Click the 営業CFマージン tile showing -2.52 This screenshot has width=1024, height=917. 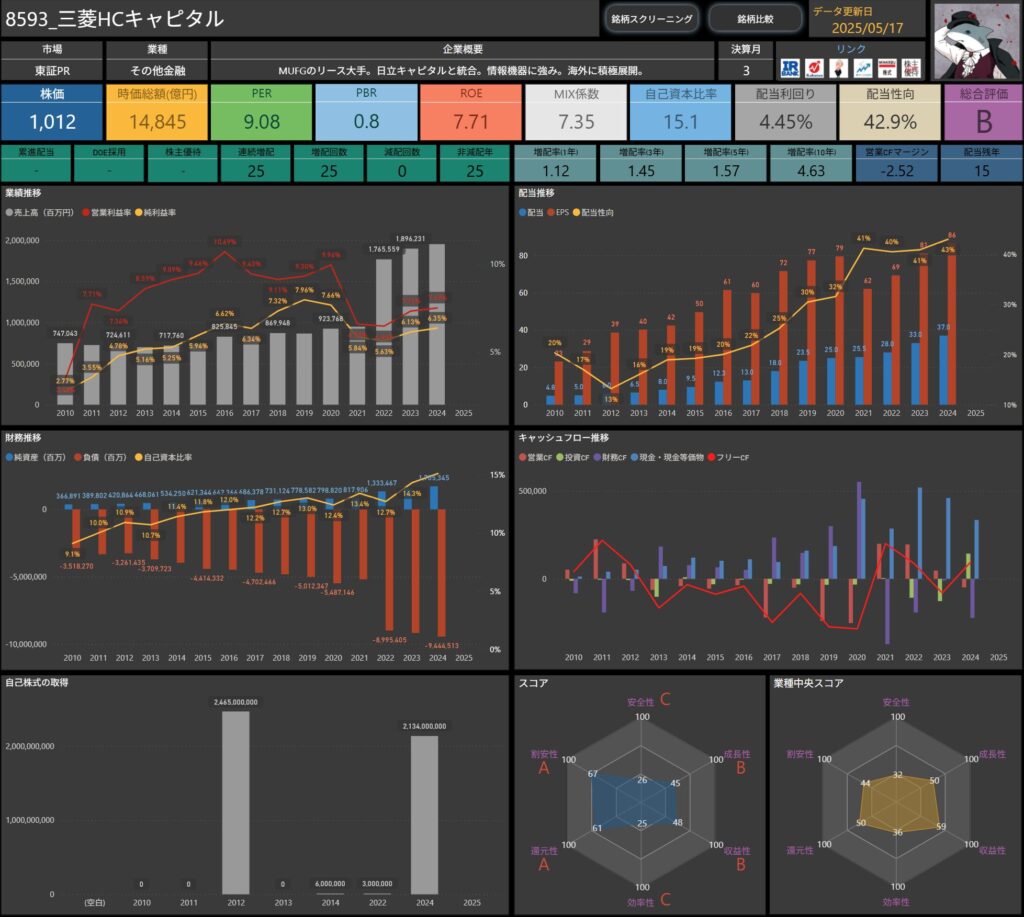[x=896, y=163]
